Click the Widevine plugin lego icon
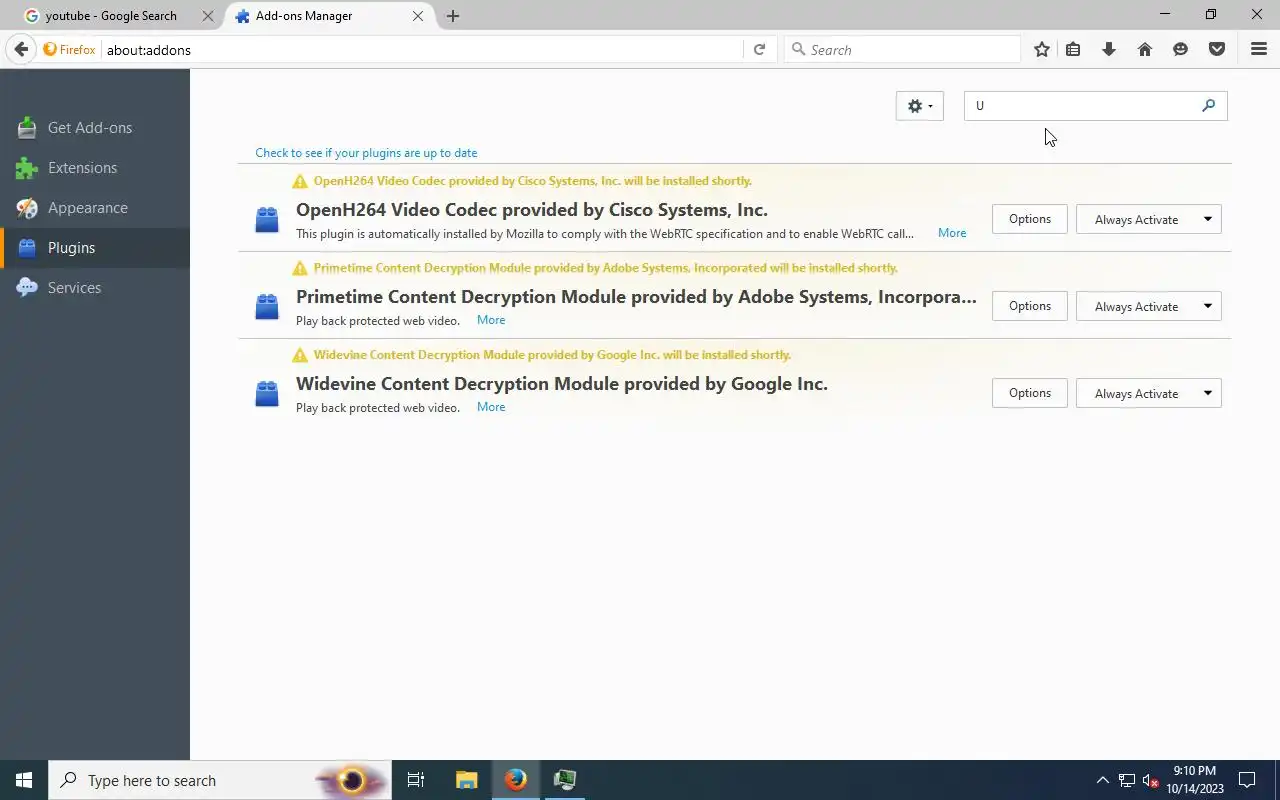 [266, 393]
